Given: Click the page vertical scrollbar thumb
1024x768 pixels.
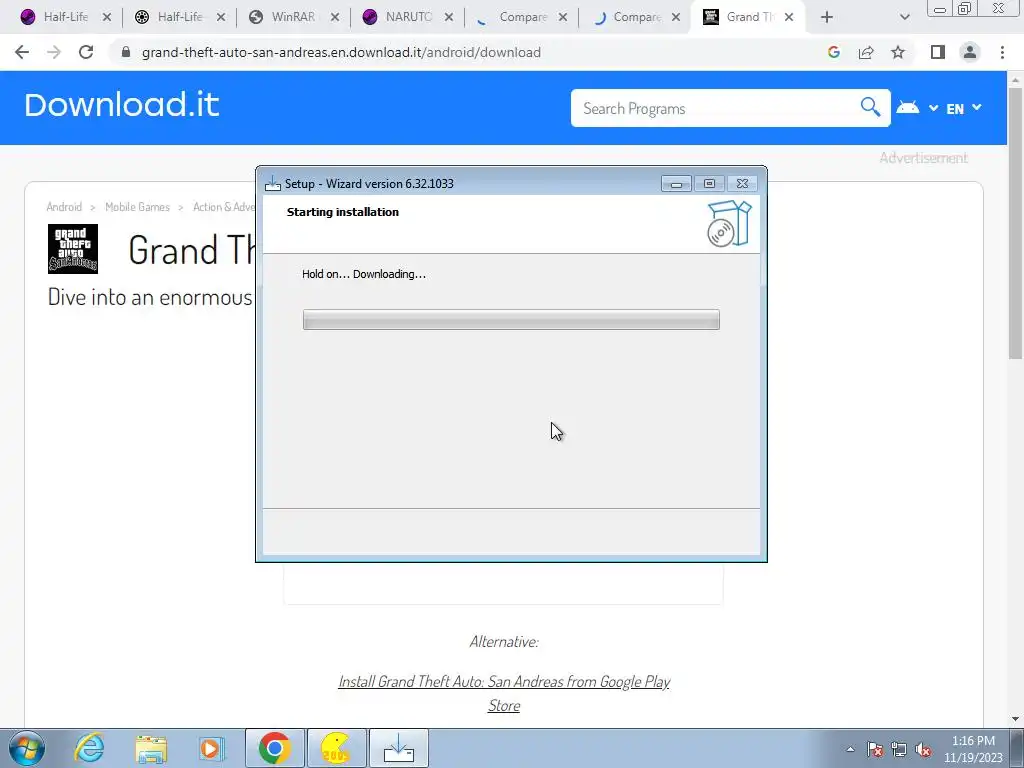Looking at the screenshot, I should pos(1015,223).
